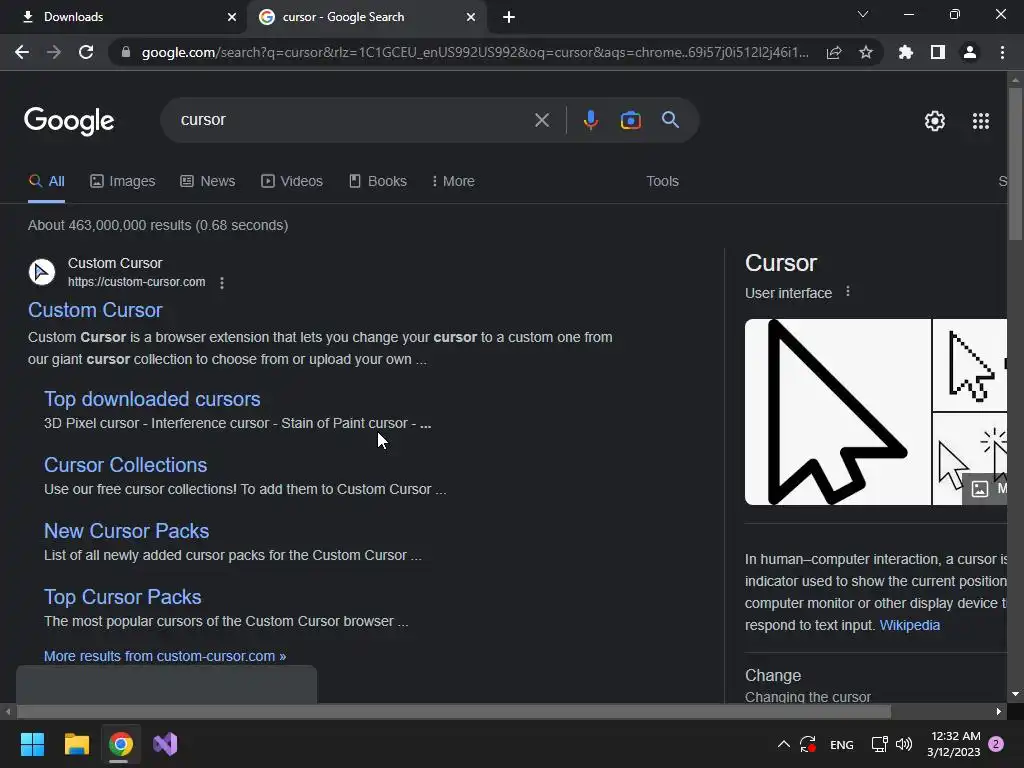Viewport: 1024px width, 768px height.
Task: Click the scroll down arrow
Action: point(1015,694)
